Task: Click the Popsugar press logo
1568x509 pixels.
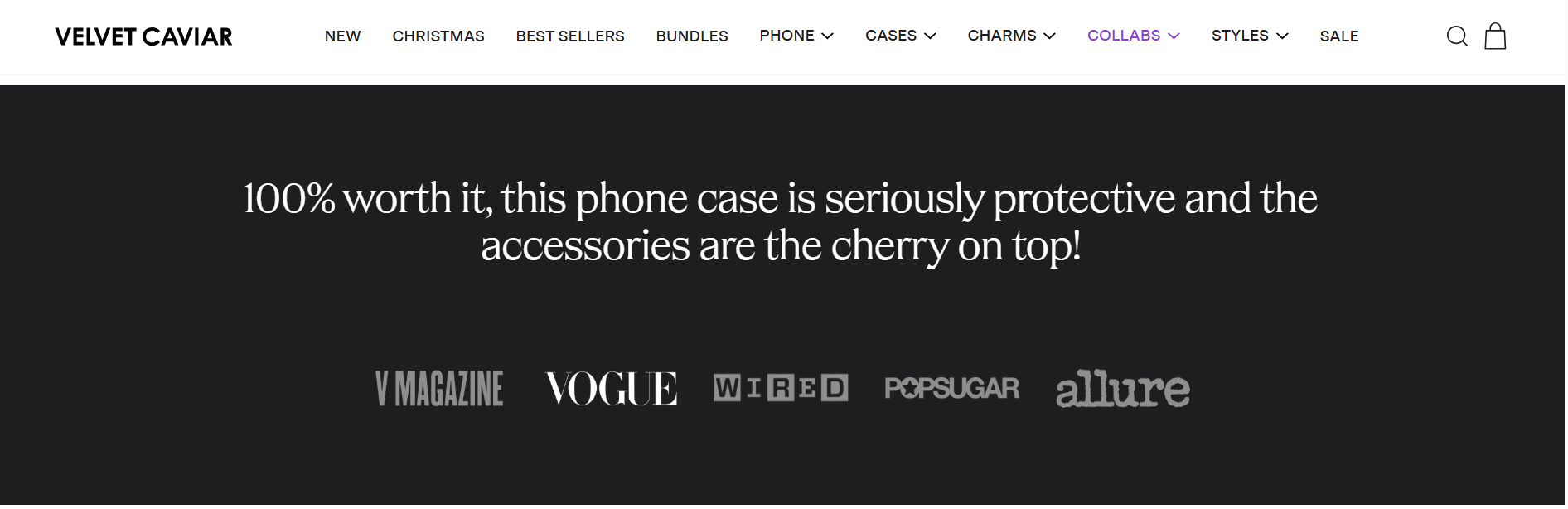Action: pos(953,388)
